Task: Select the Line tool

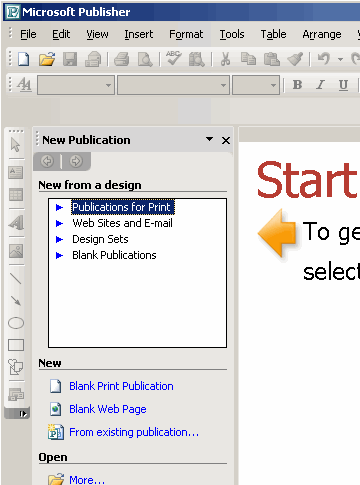Action: point(16,278)
